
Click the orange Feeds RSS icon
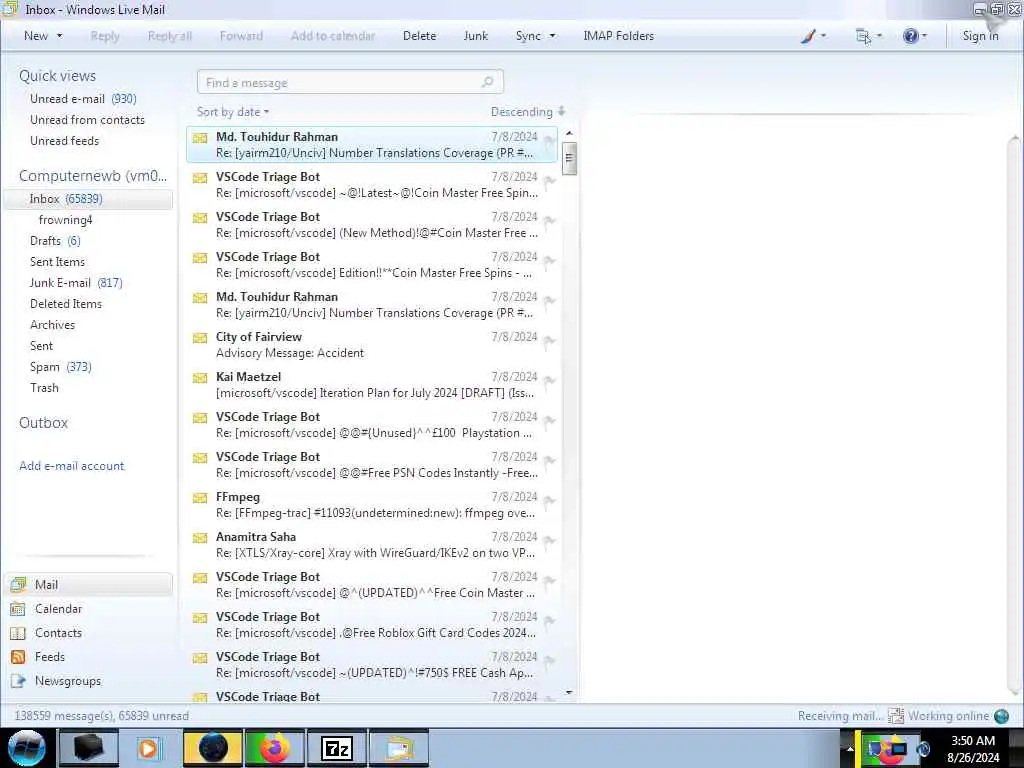(x=18, y=657)
